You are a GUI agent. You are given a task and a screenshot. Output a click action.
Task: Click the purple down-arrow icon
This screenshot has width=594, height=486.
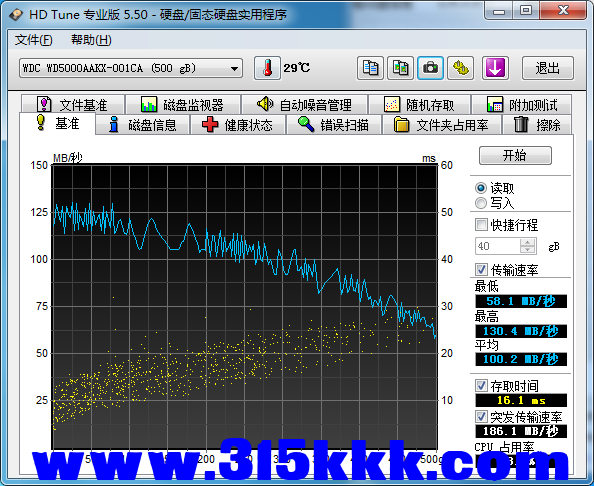click(495, 68)
